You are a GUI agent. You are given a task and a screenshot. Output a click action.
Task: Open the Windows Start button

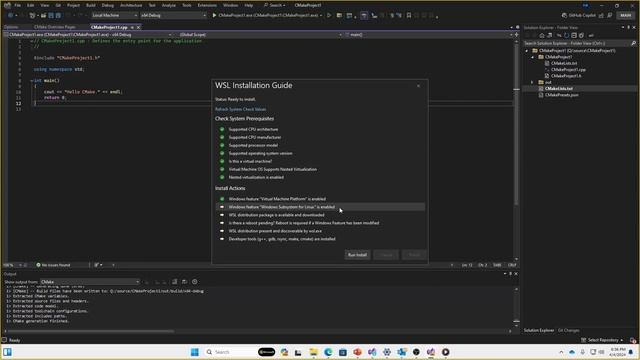195,352
